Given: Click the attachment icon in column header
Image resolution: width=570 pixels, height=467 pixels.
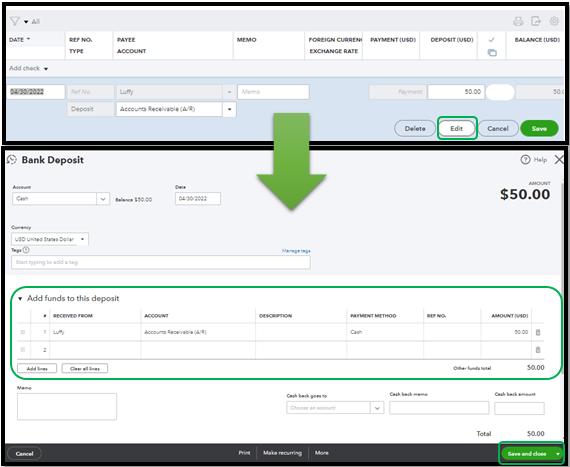Looking at the screenshot, I should [x=492, y=53].
